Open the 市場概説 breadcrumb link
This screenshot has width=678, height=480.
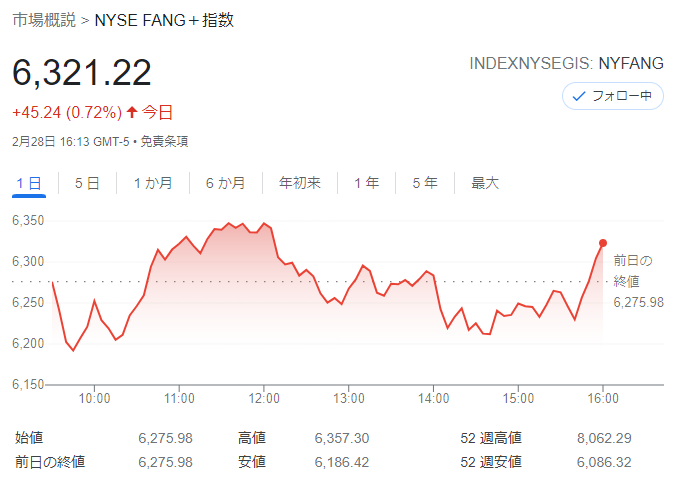44,20
